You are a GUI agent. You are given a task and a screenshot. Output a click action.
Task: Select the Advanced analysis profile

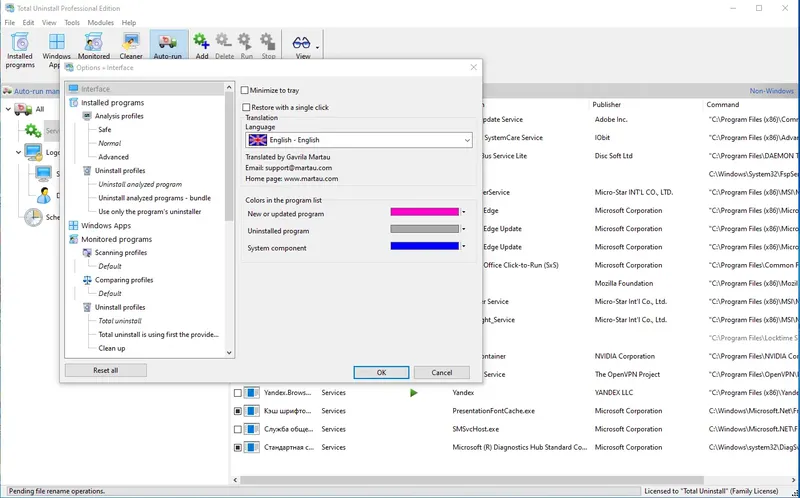(x=113, y=157)
